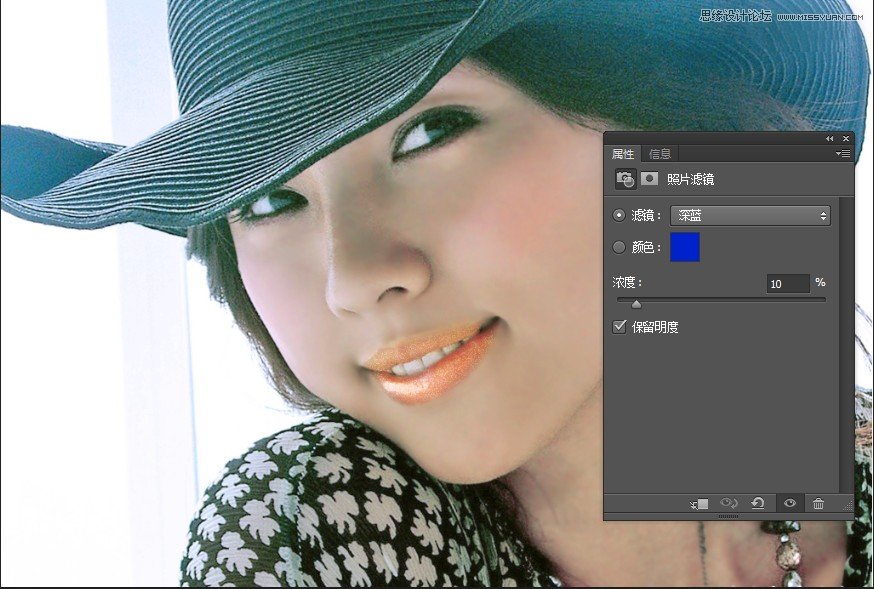Reset the Photo Filter adjustment with the reset icon
This screenshot has height=589, width=874.
point(757,503)
